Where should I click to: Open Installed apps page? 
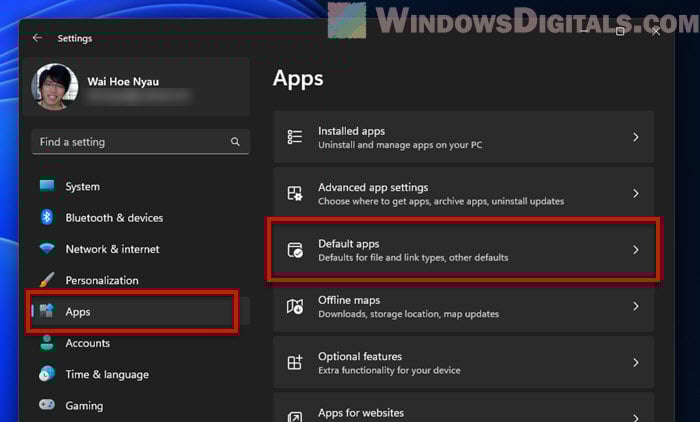(x=464, y=137)
